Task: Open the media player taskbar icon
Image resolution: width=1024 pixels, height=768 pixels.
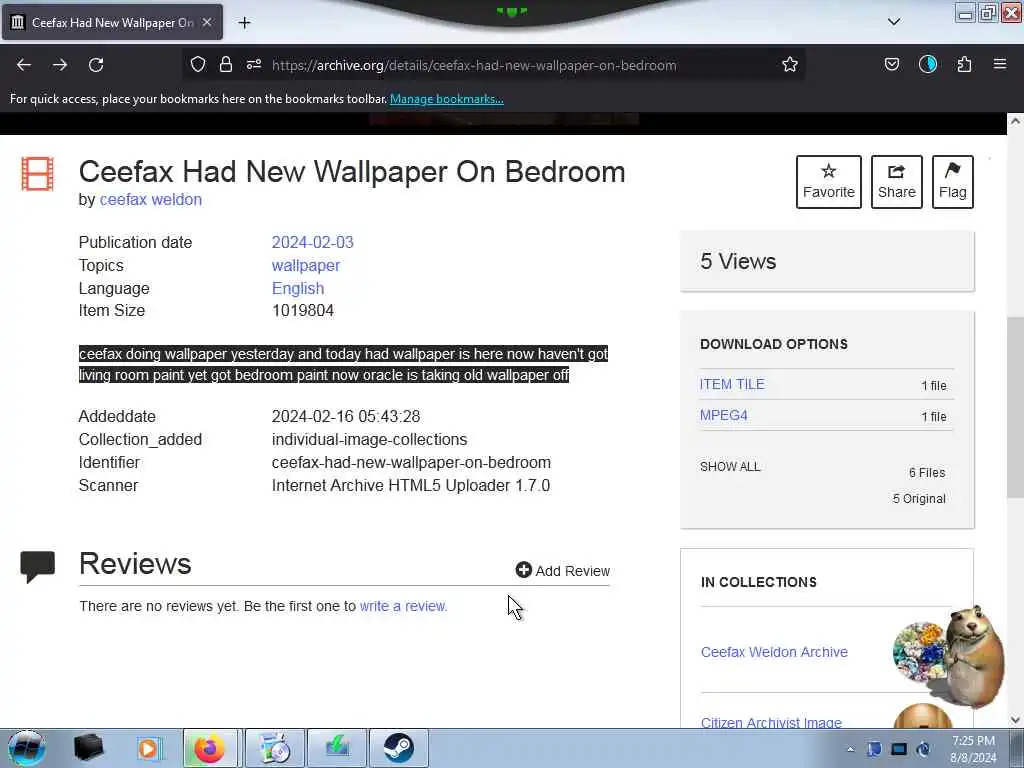Action: (149, 748)
